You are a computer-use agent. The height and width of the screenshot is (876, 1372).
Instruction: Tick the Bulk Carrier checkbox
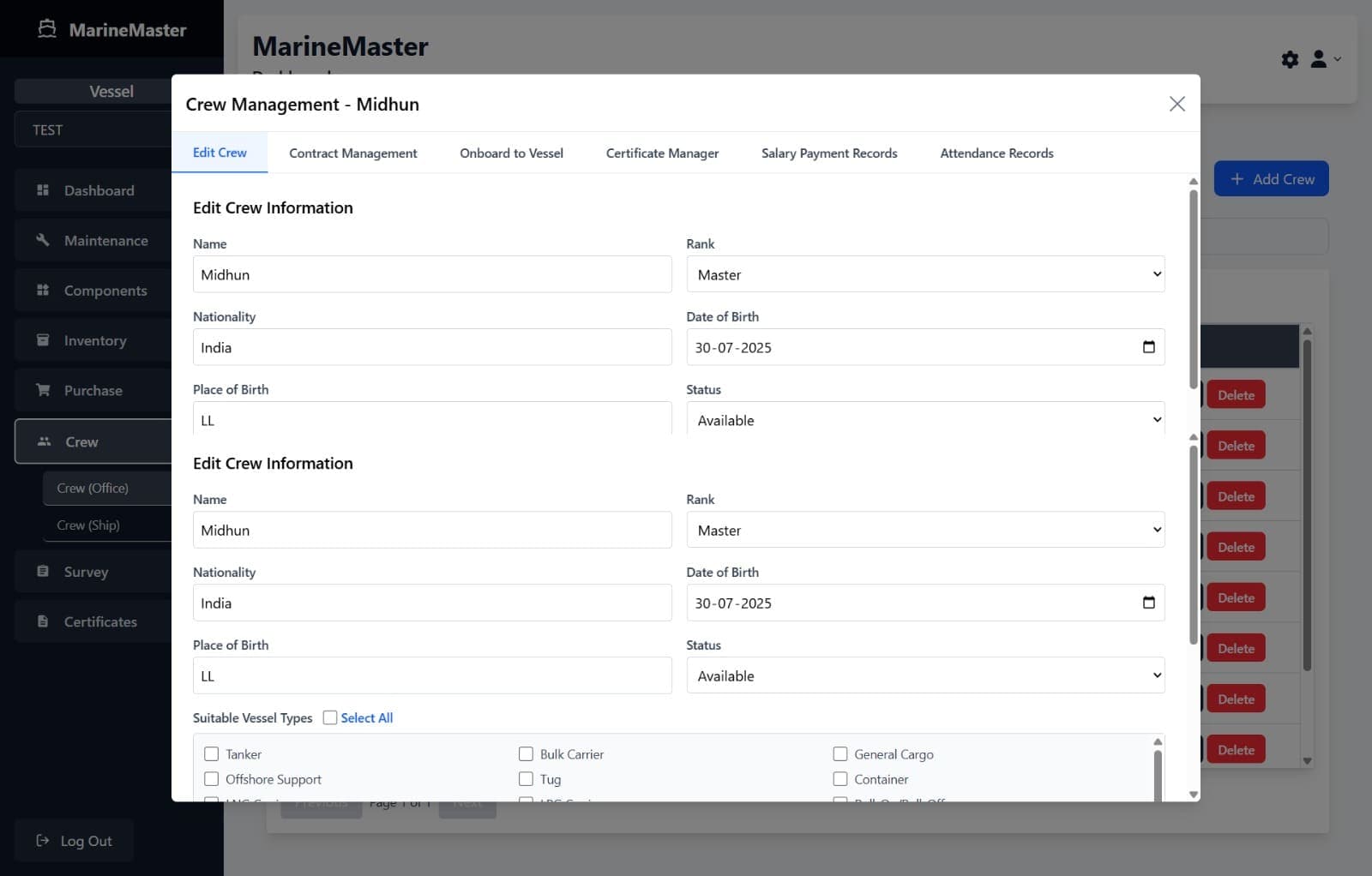526,754
